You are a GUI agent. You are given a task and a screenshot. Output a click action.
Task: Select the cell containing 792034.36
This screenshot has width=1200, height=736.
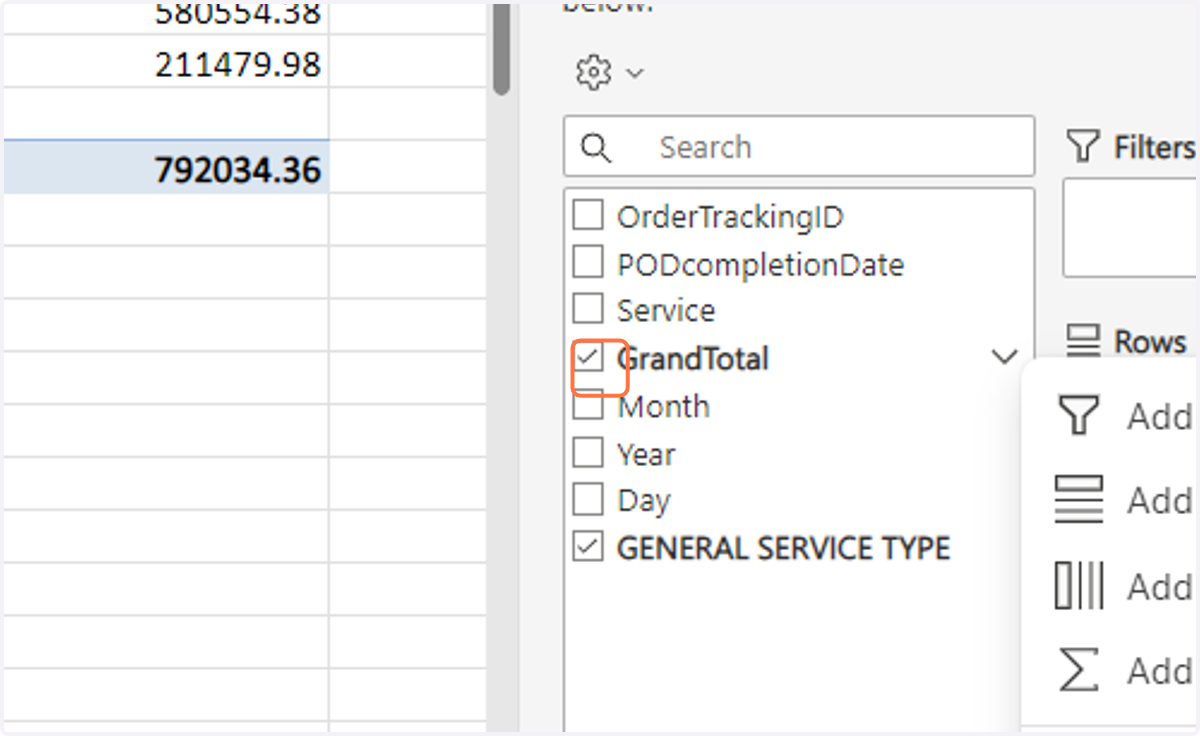coord(166,169)
